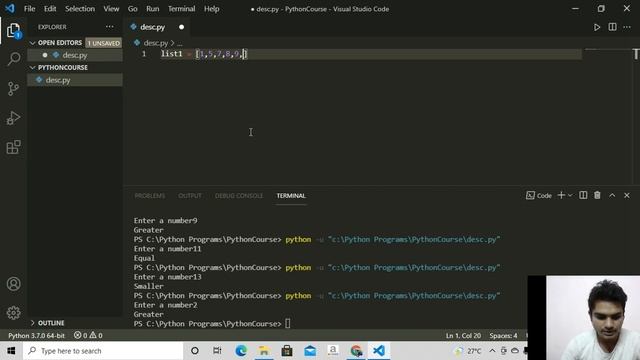This screenshot has width=640, height=360.
Task: Open the weather 27°C tray widget
Action: tap(468, 351)
